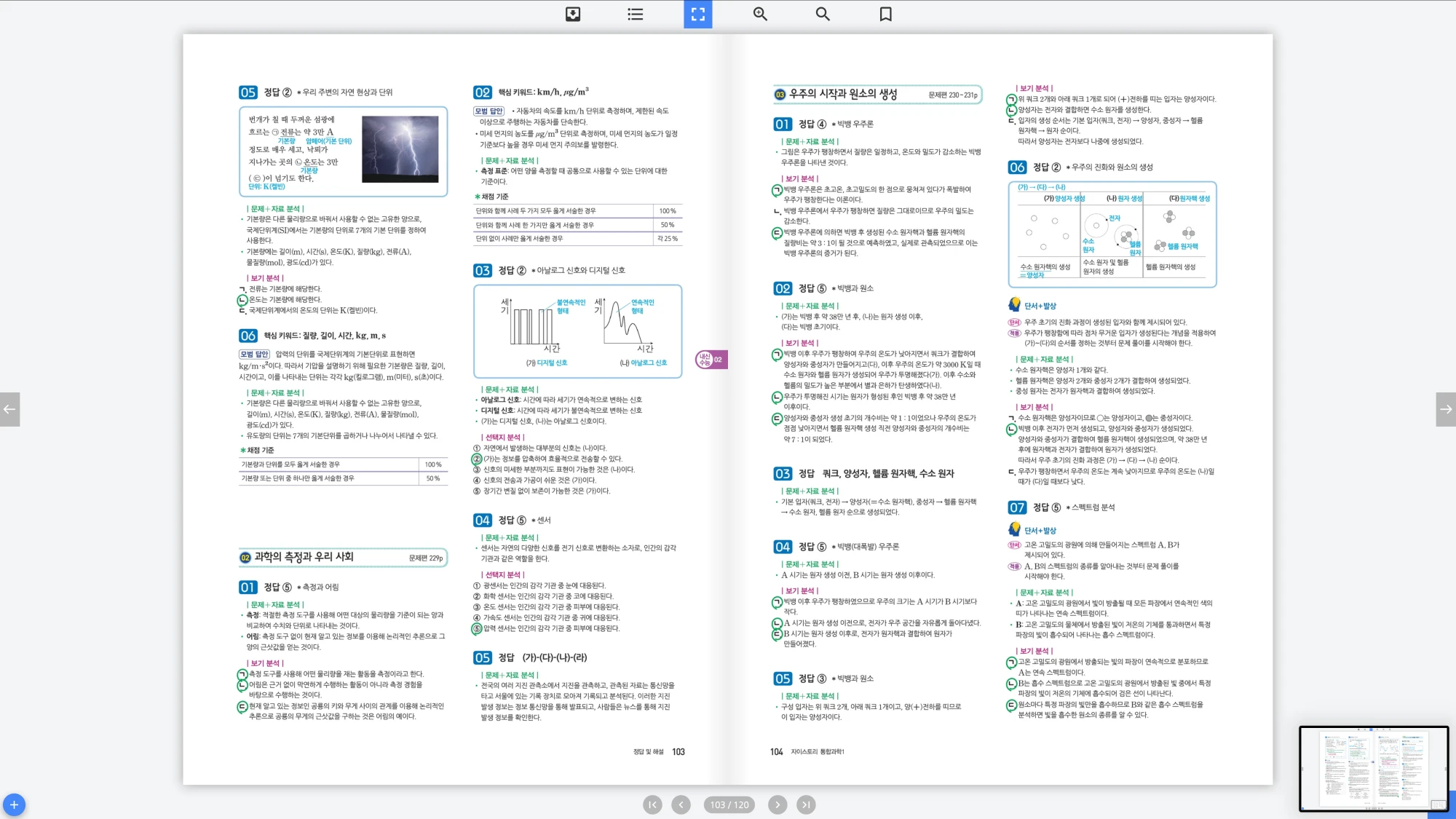Go to the previous page with bottom arrow
1456x819 pixels.
pyautogui.click(x=681, y=804)
